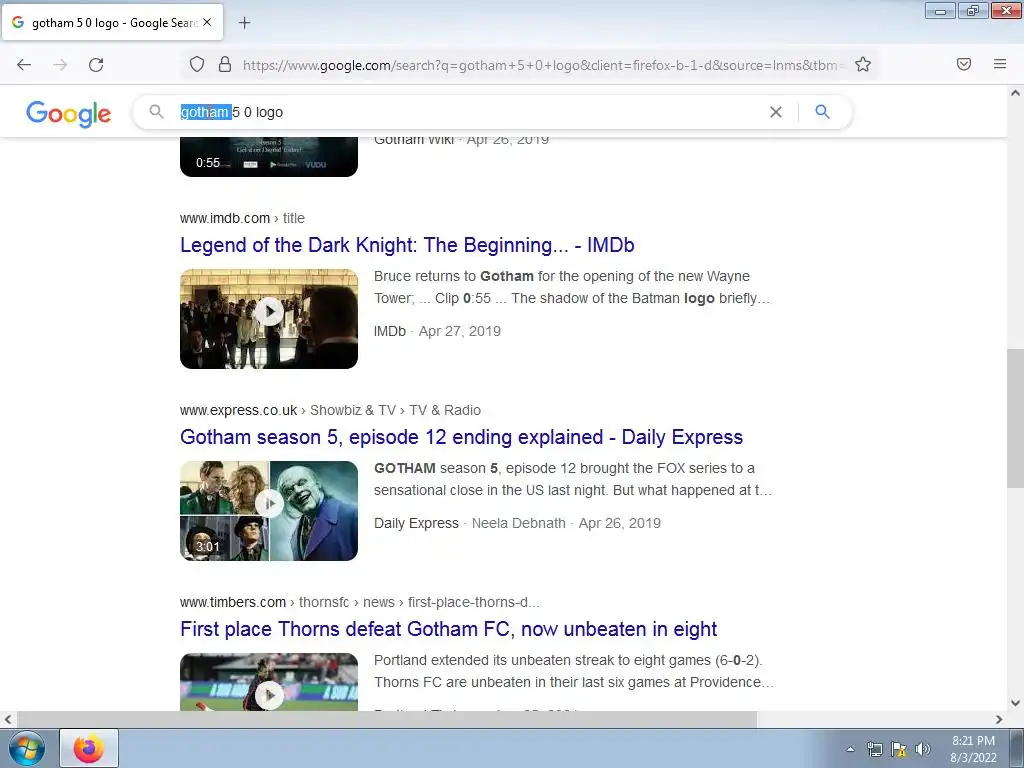Open the Firefox application menu
1024x768 pixels.
click(1000, 64)
